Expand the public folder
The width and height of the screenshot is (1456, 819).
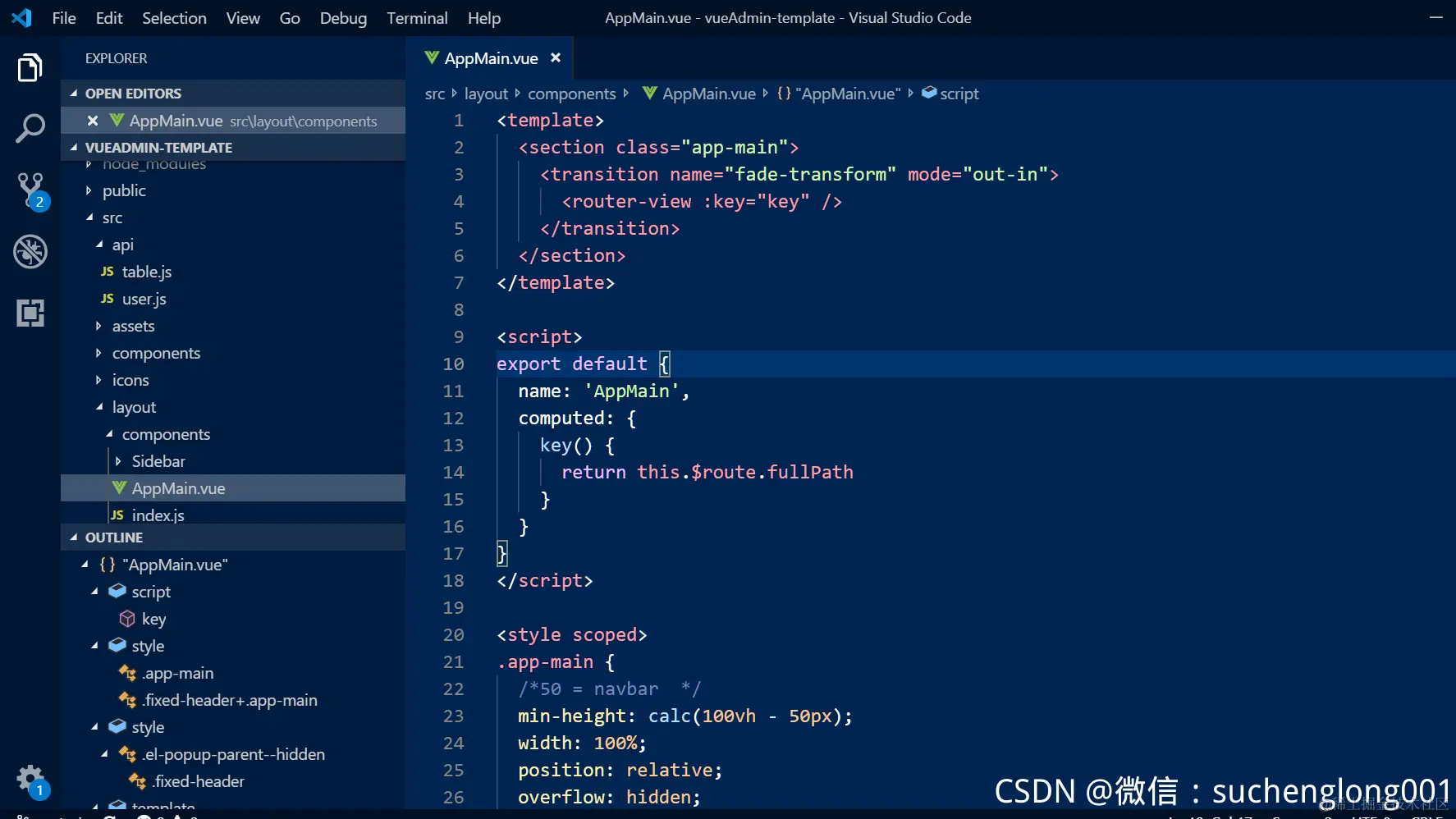233,190
